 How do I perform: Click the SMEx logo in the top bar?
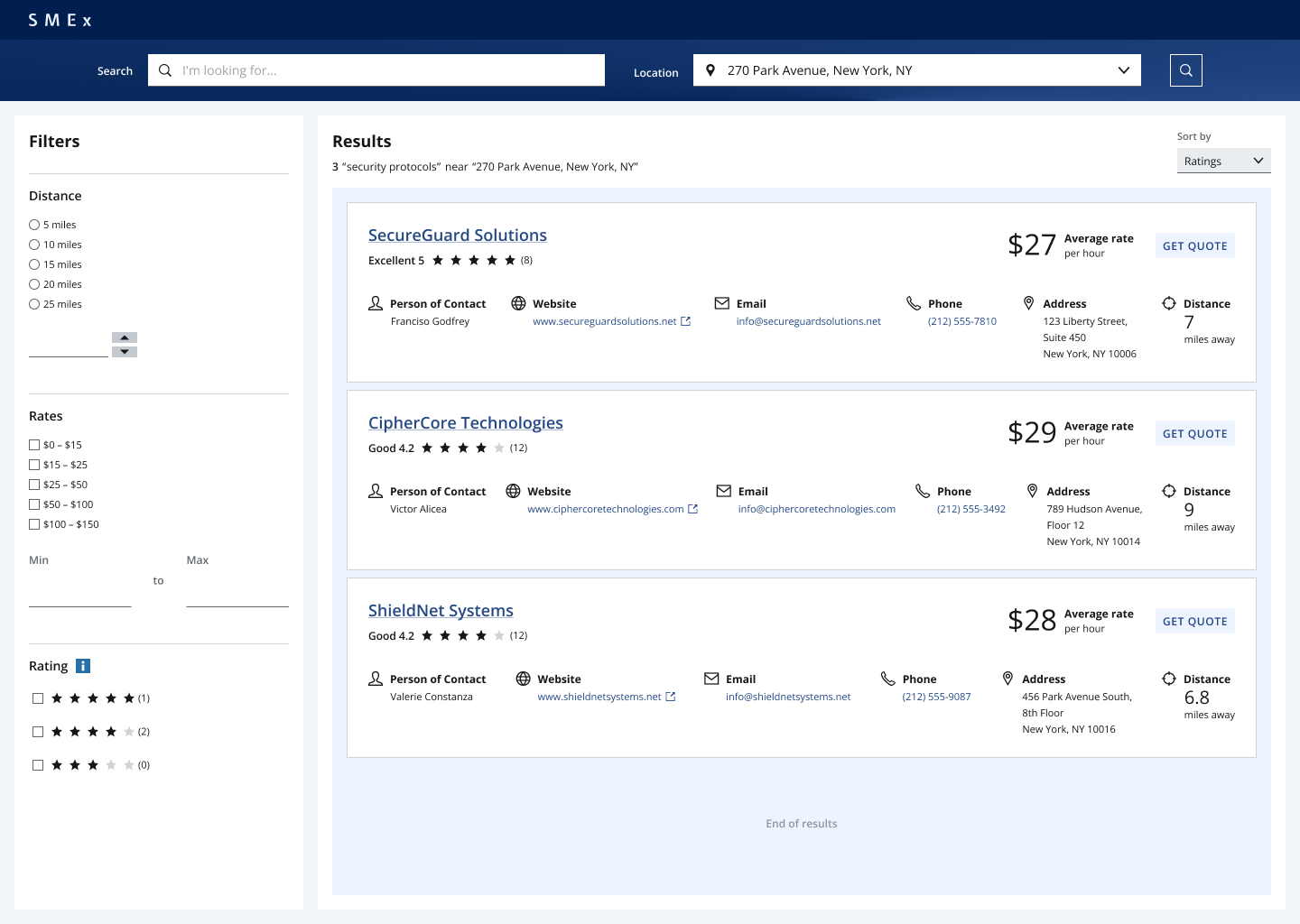click(59, 19)
